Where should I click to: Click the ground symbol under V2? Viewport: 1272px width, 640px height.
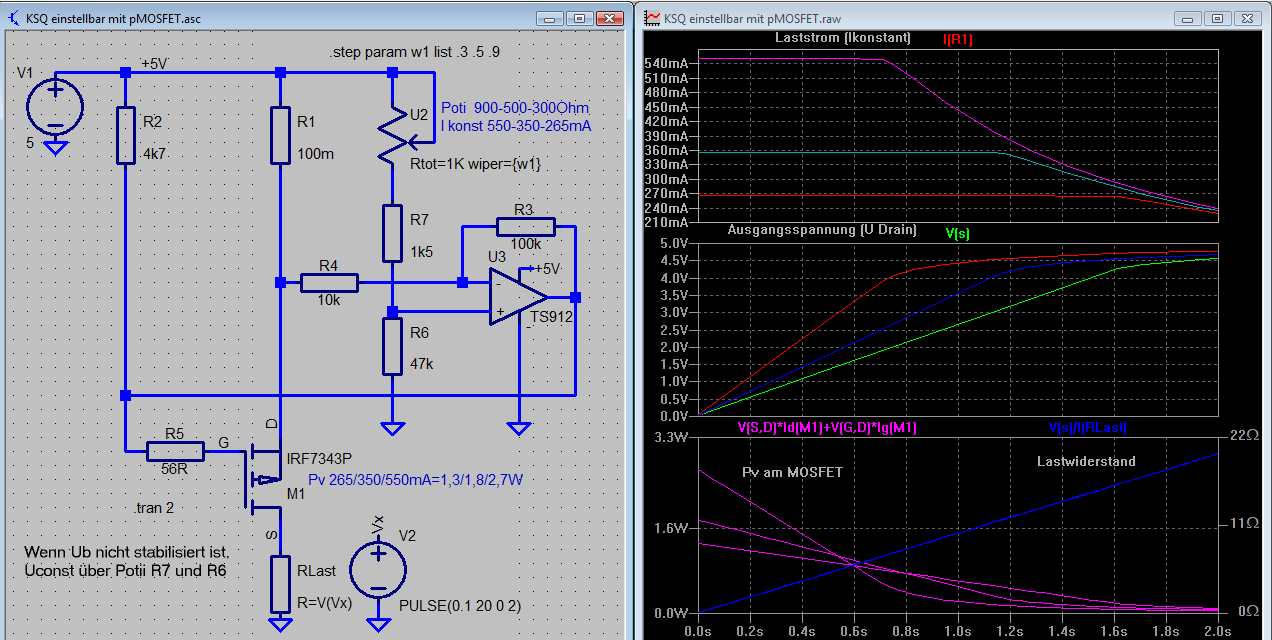point(378,625)
